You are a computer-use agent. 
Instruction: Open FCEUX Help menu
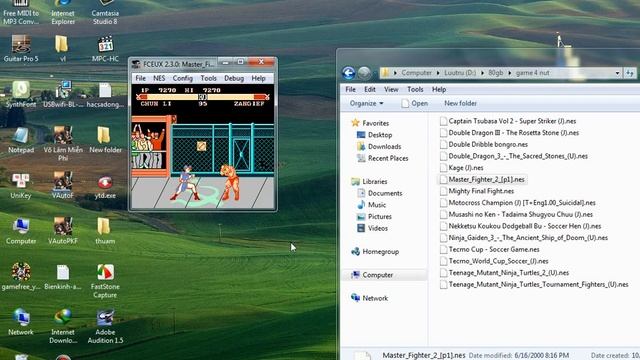[x=258, y=78]
